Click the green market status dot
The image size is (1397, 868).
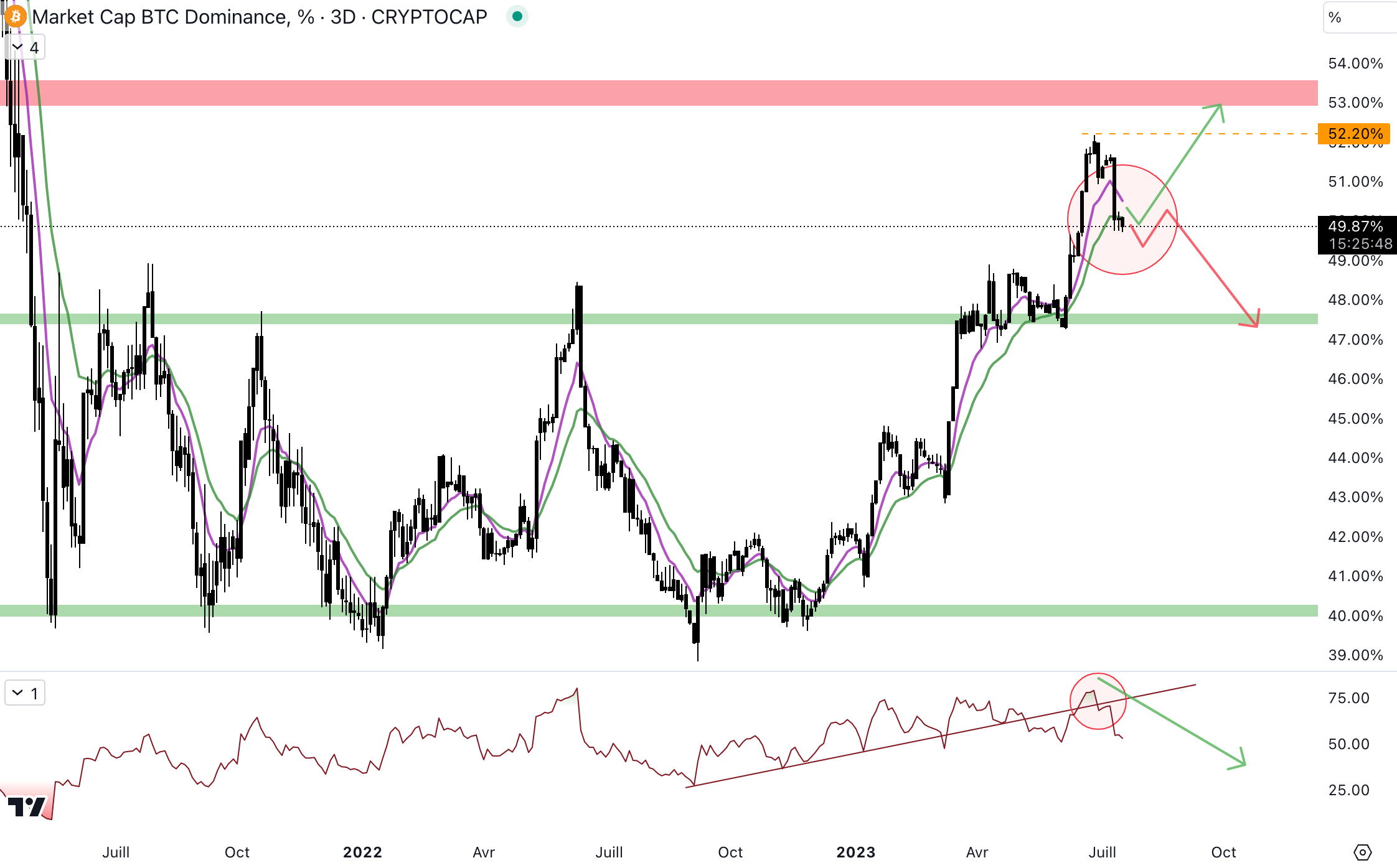coord(517,16)
